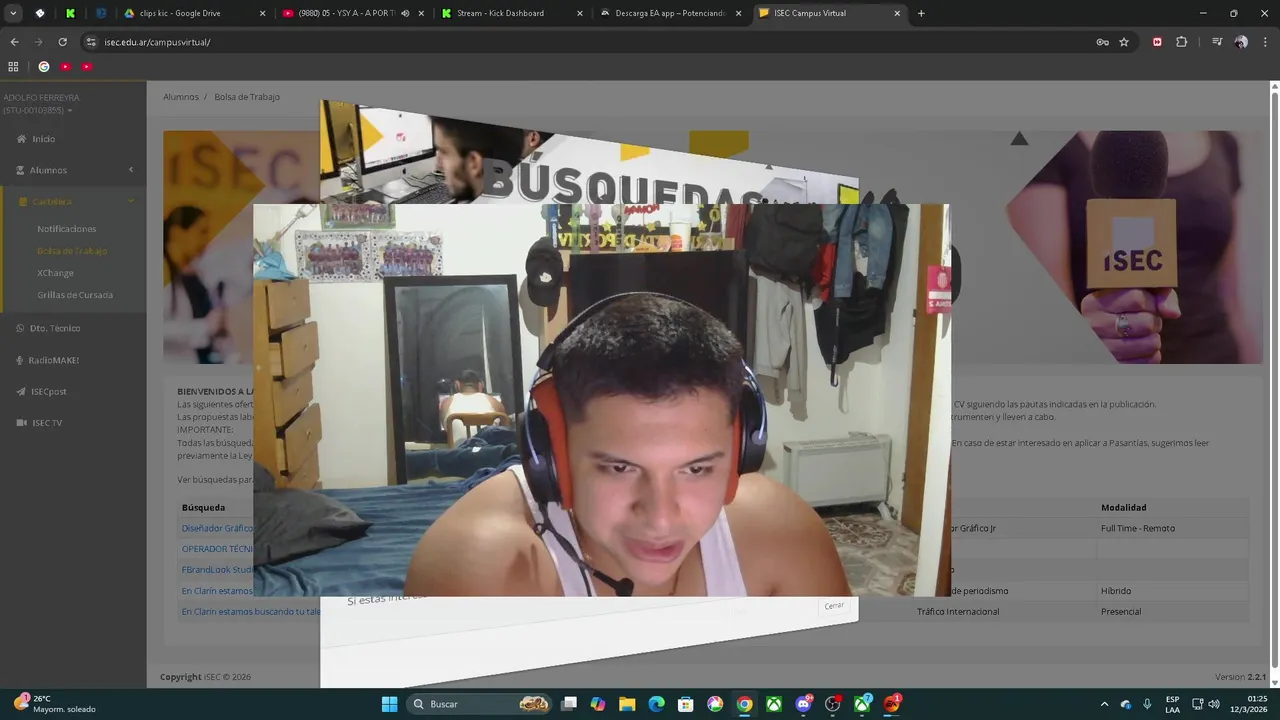Collapse the Cartelera sidebar section

coord(73,201)
